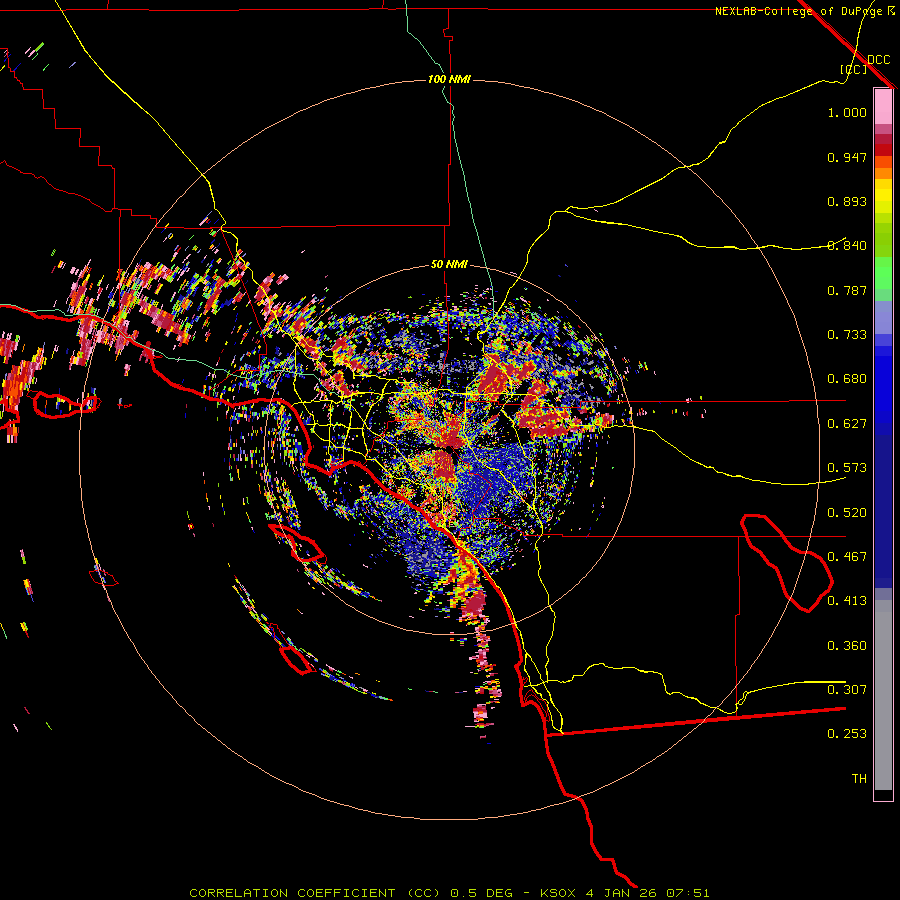
Task: Click the 1.000 scale value
Action: click(x=847, y=112)
